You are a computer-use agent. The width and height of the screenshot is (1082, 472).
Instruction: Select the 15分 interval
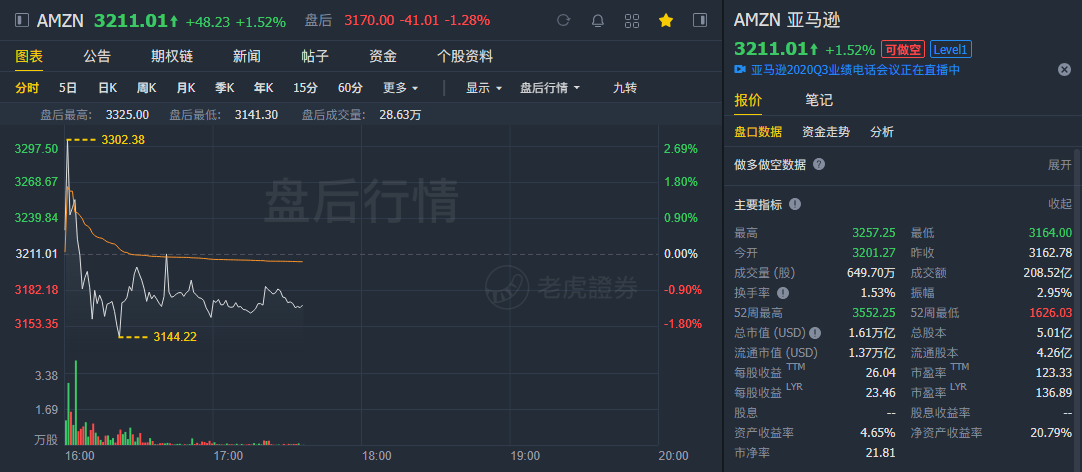point(305,88)
